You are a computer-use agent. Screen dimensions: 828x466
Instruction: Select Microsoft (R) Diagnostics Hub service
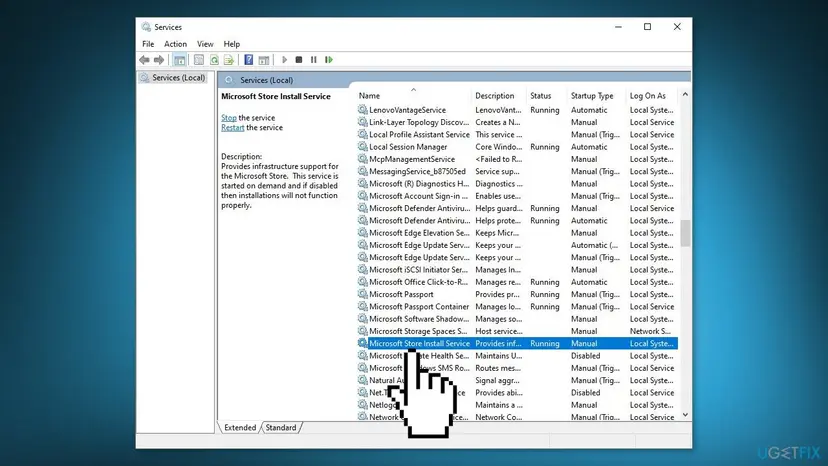click(x=518, y=184)
